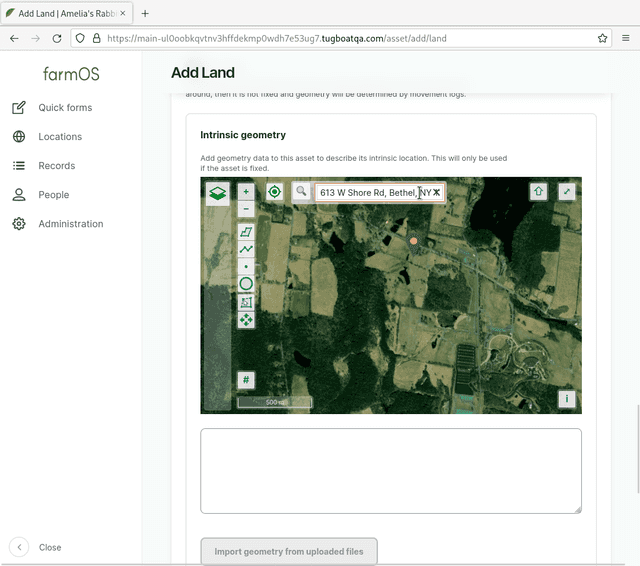The image size is (640, 566).
Task: Switch the map to fullscreen
Action: (x=567, y=191)
